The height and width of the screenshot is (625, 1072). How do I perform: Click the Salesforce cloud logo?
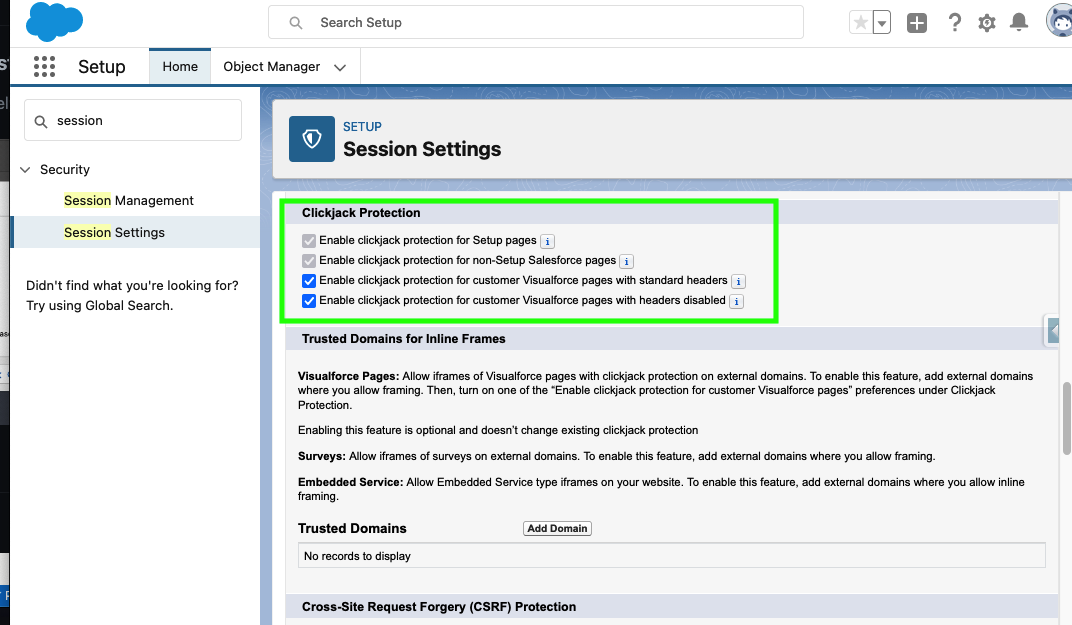tap(54, 22)
